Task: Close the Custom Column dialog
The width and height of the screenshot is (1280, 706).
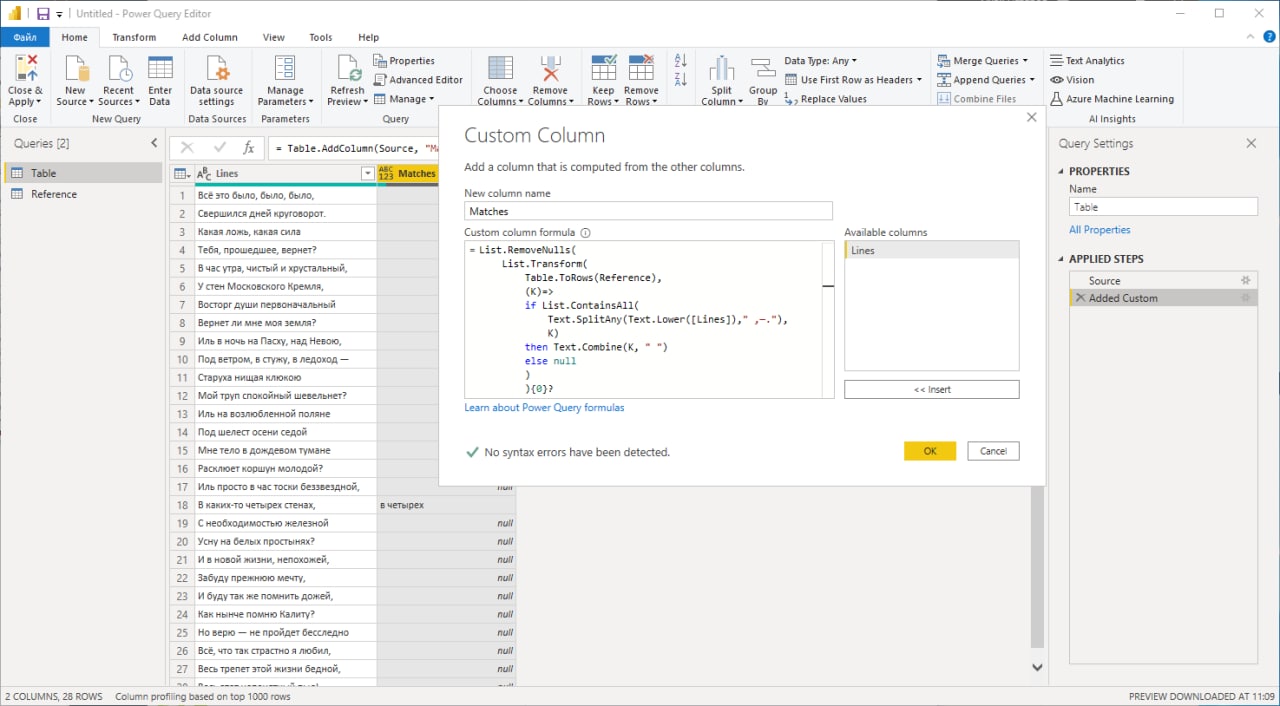Action: 1032,118
